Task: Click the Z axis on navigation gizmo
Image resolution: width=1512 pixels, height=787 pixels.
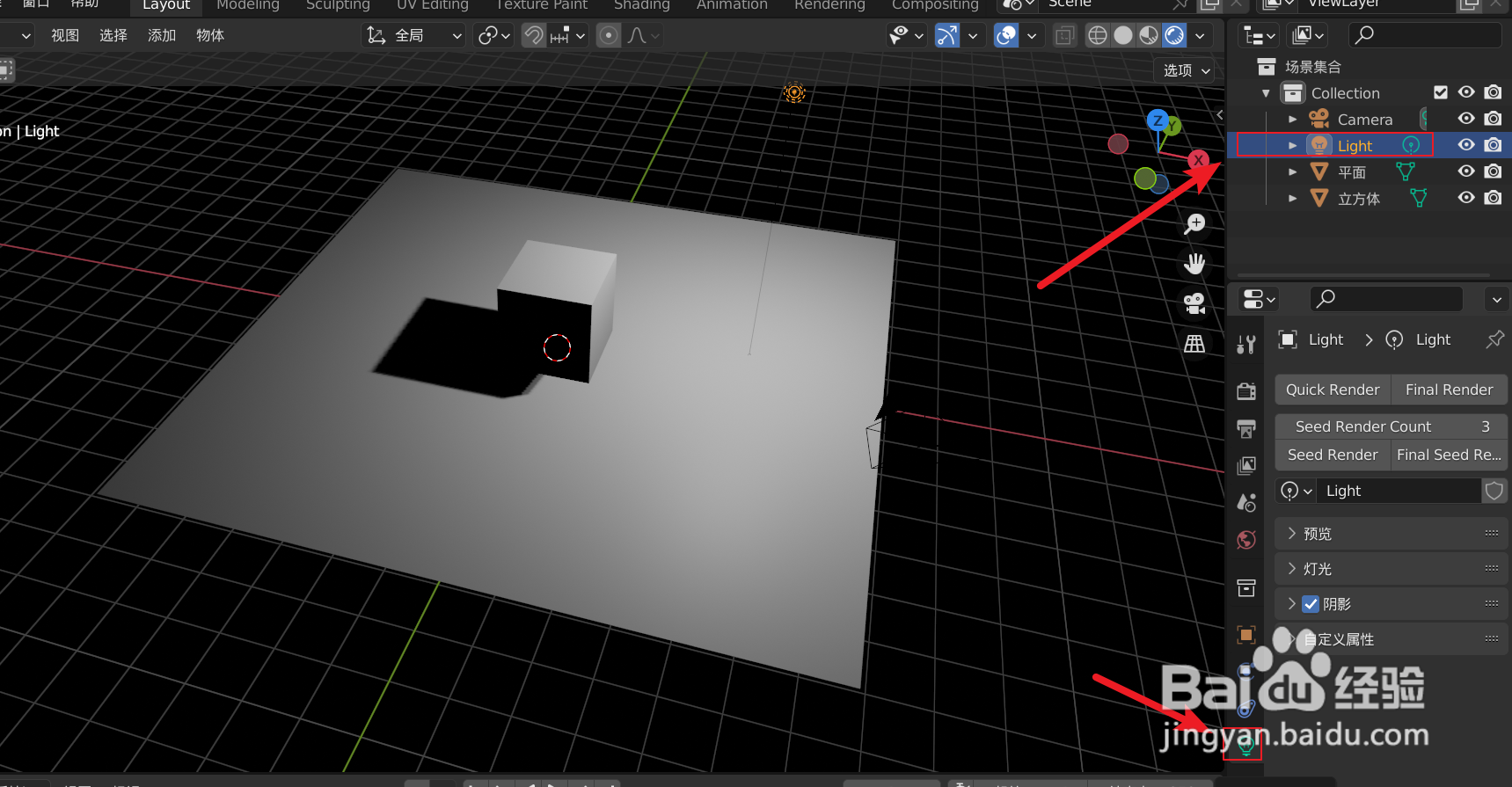Action: [1158, 120]
